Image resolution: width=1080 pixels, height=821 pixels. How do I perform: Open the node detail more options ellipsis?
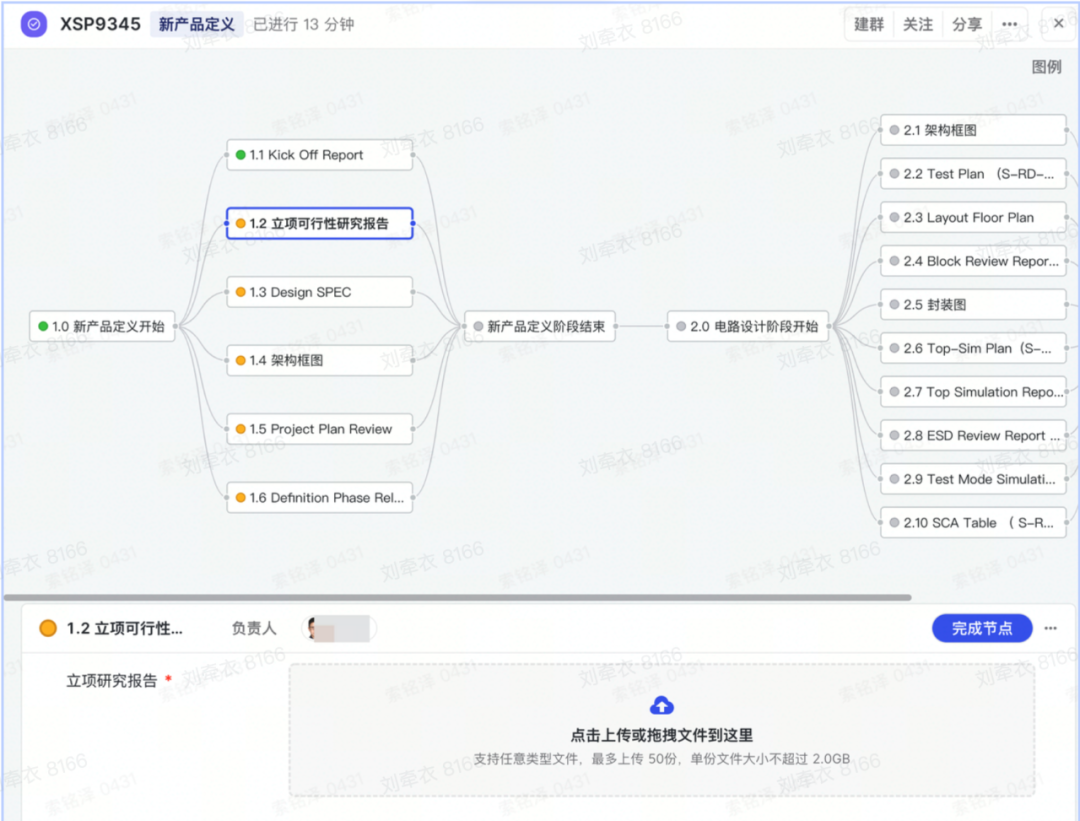coord(1050,628)
